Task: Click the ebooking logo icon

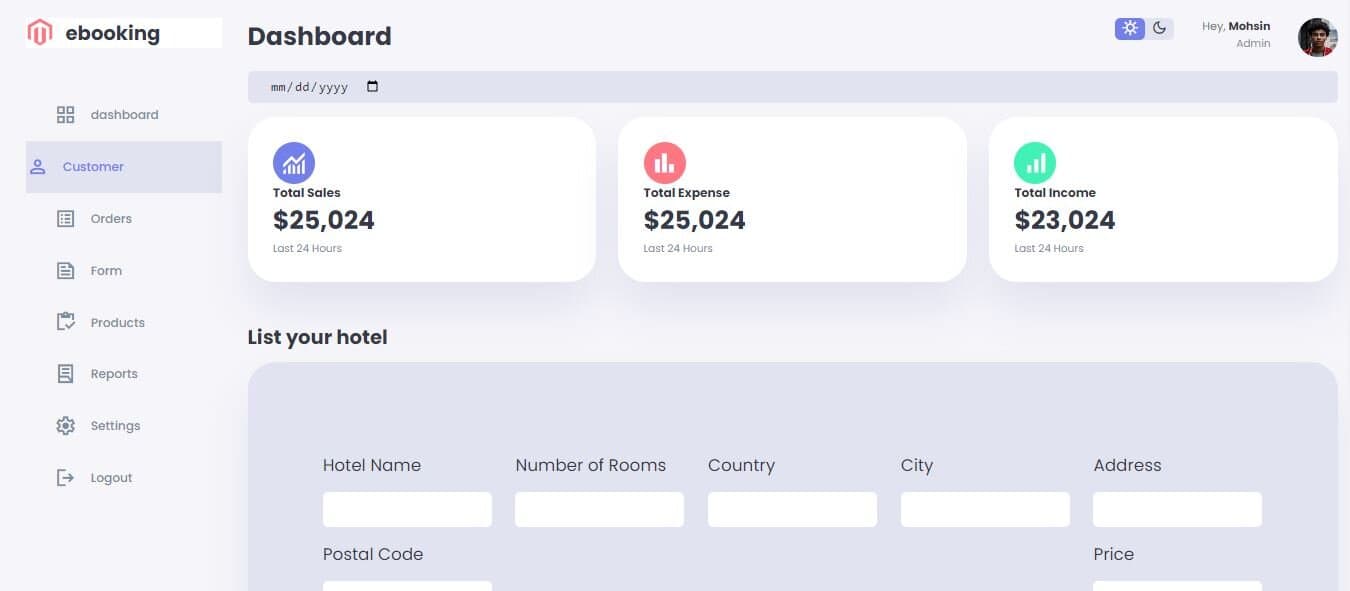Action: 40,33
